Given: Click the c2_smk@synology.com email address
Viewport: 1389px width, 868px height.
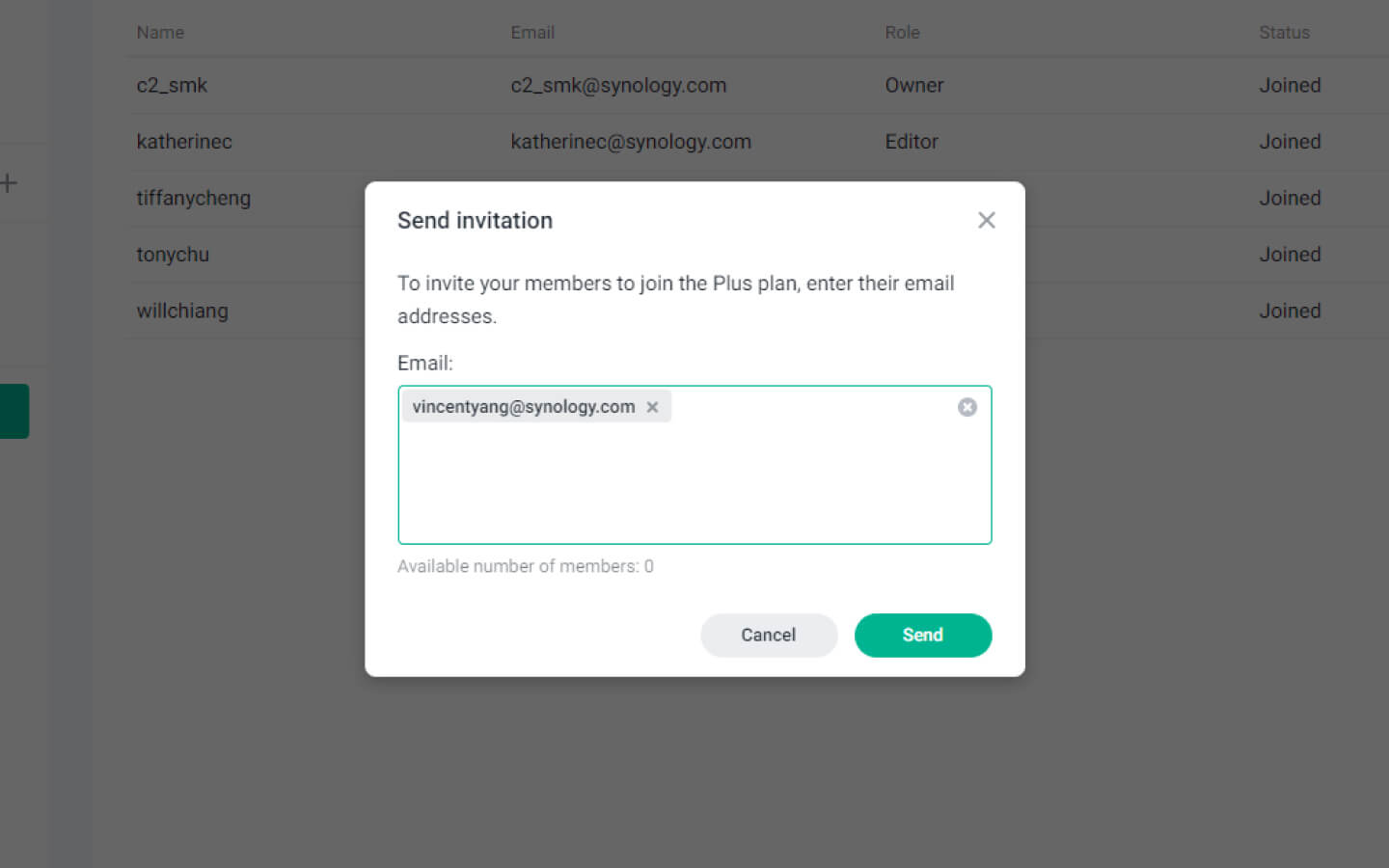Looking at the screenshot, I should [x=618, y=86].
